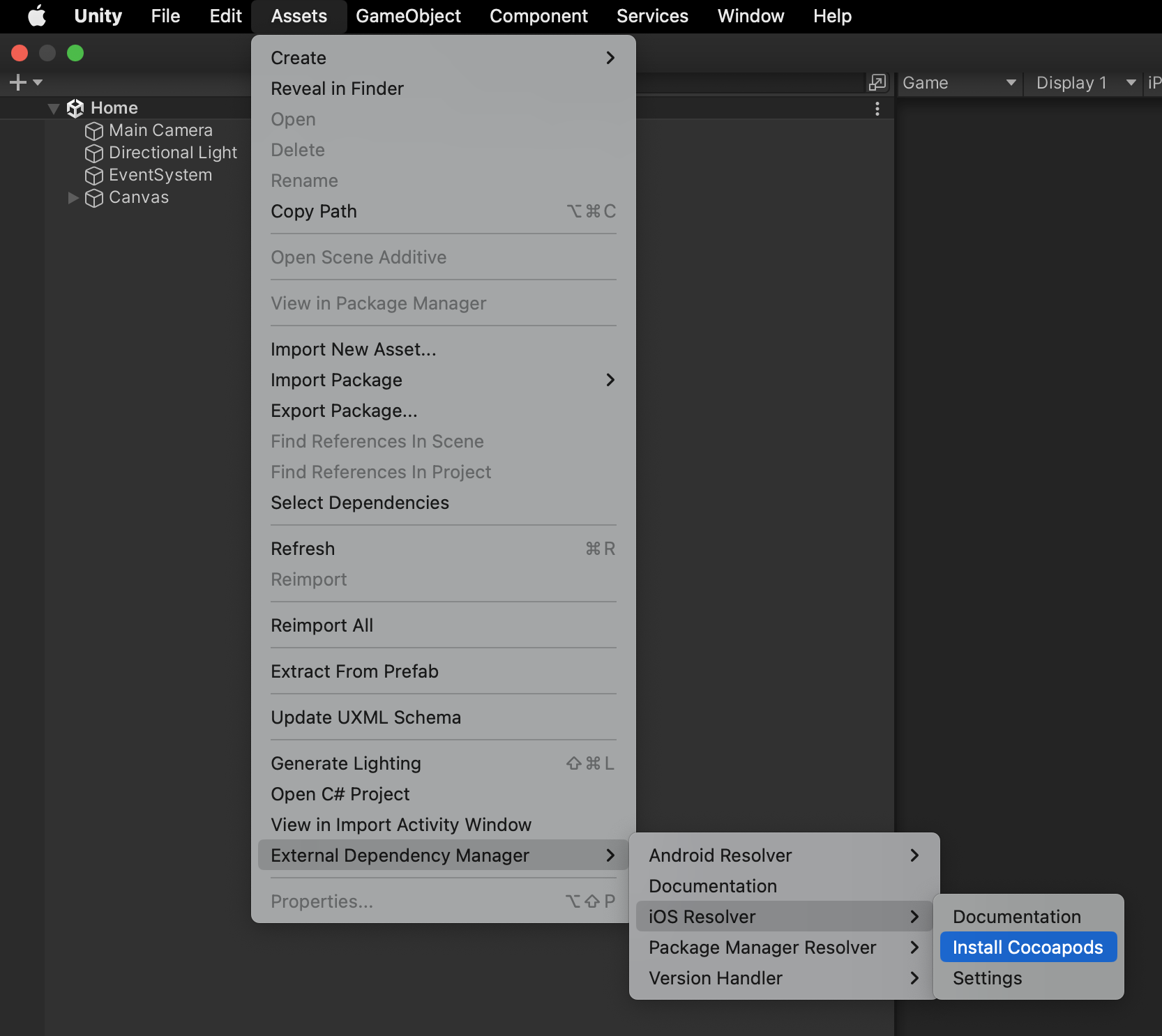Click the Apple logo menu

pyautogui.click(x=36, y=16)
